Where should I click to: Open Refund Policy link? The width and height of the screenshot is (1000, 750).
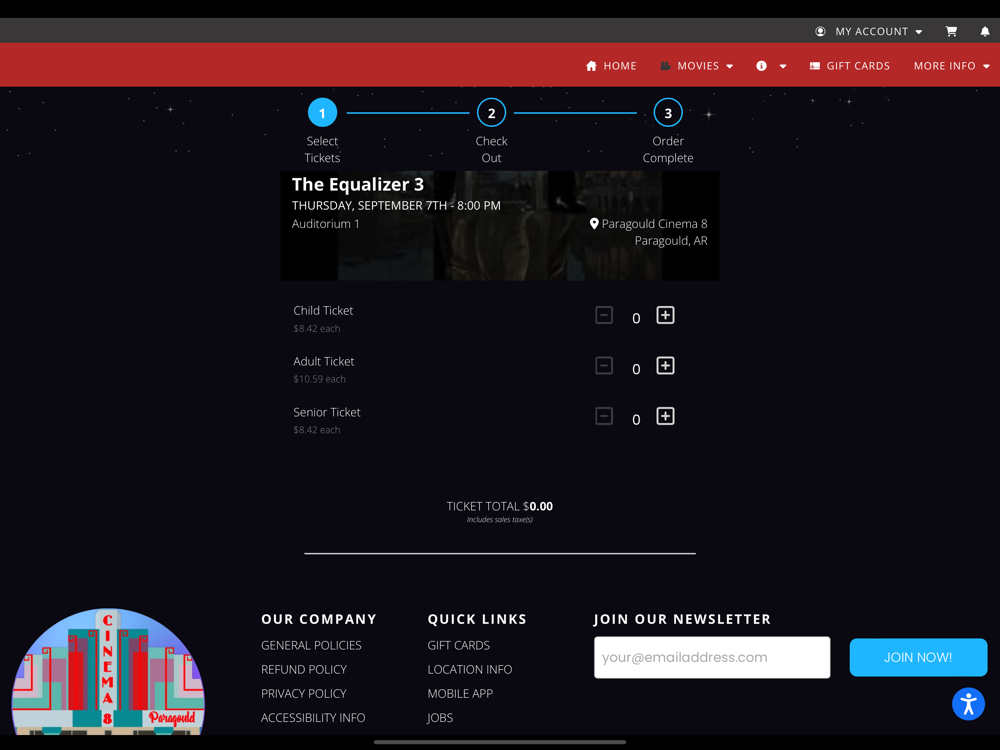coord(304,670)
